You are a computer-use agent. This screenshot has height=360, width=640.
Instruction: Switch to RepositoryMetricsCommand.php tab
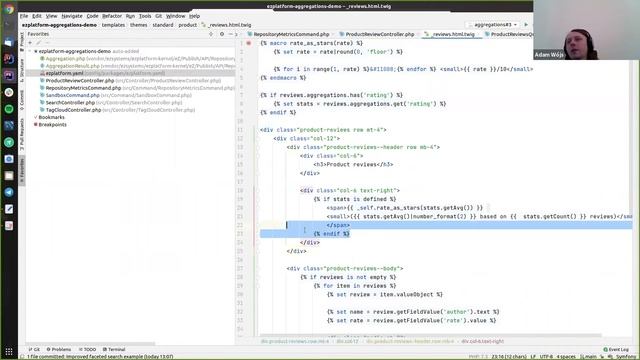click(x=291, y=34)
